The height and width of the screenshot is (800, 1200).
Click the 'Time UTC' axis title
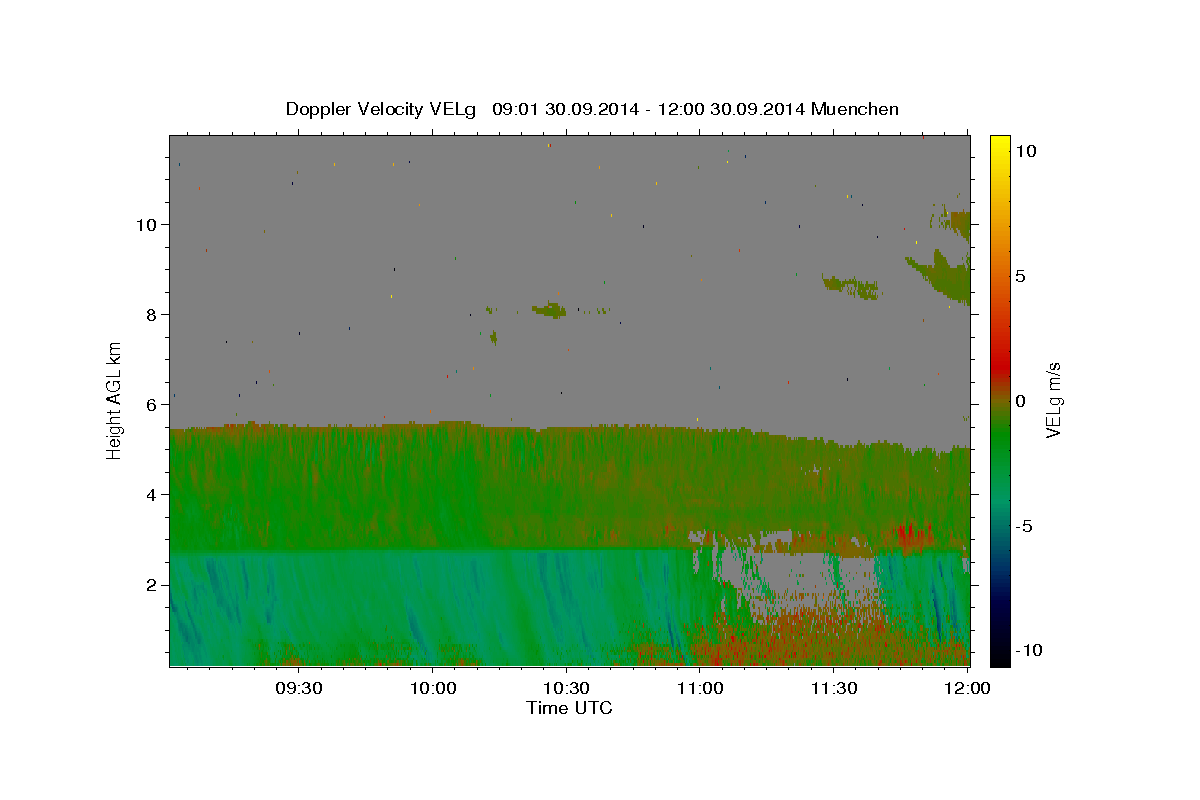click(x=569, y=708)
